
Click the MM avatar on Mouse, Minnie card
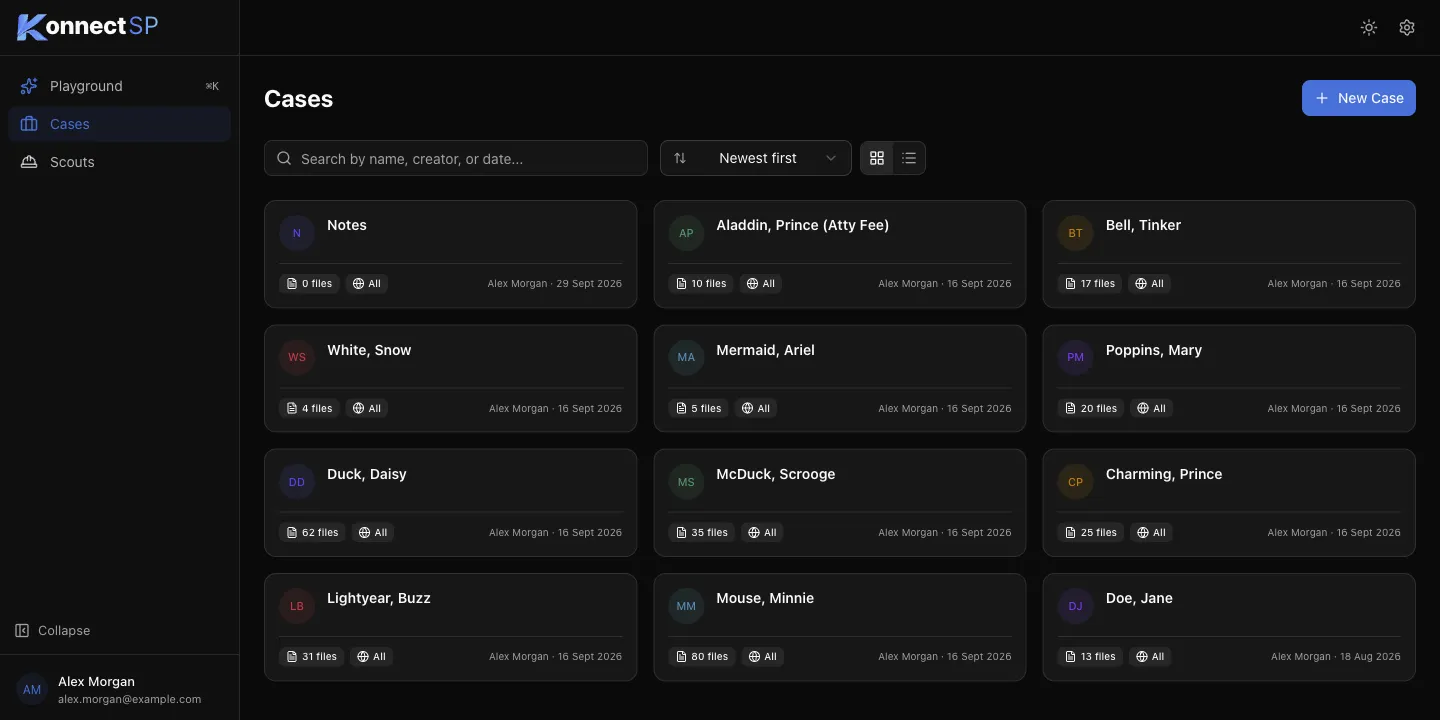coord(686,606)
